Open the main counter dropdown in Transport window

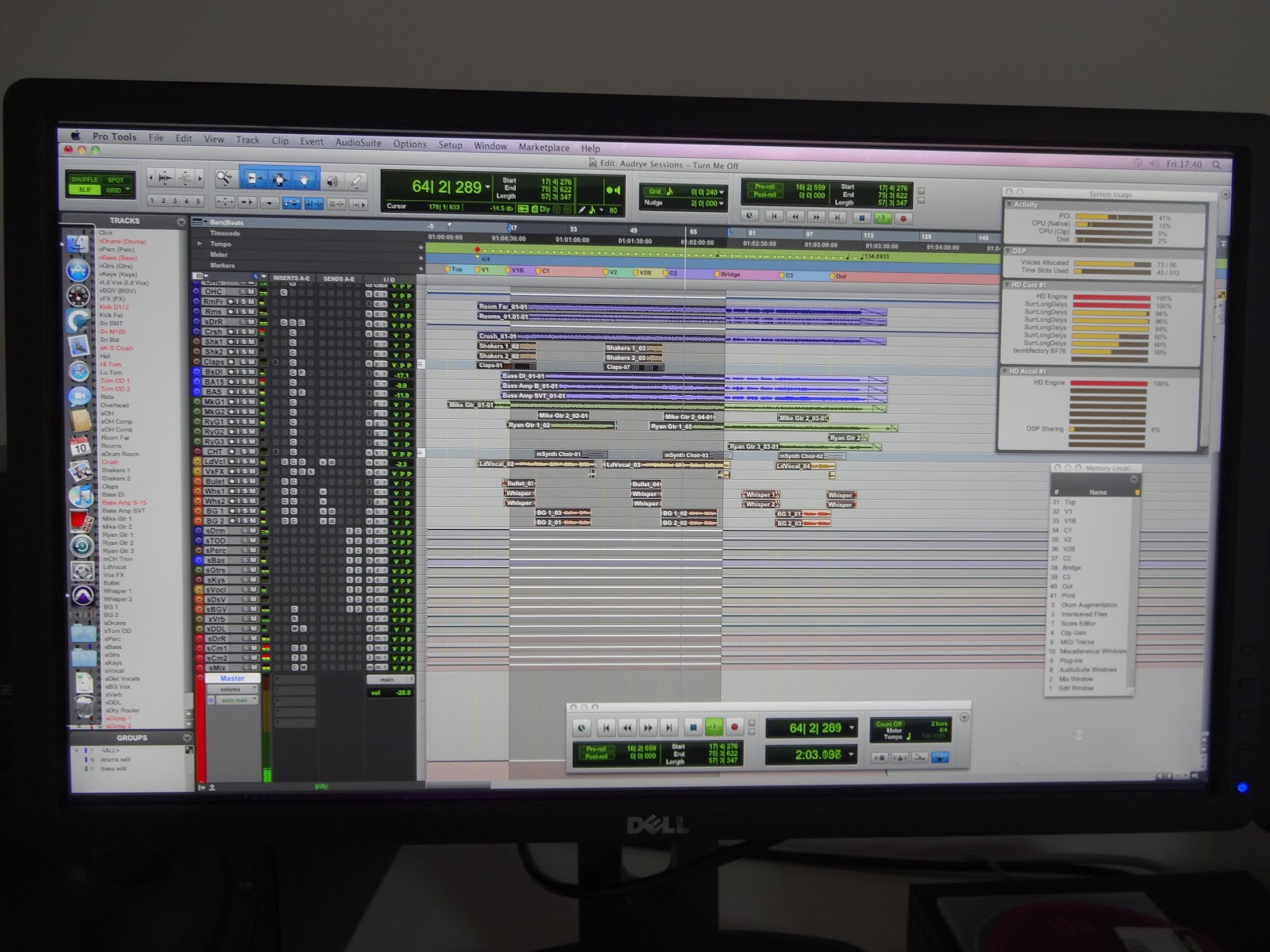(x=852, y=728)
